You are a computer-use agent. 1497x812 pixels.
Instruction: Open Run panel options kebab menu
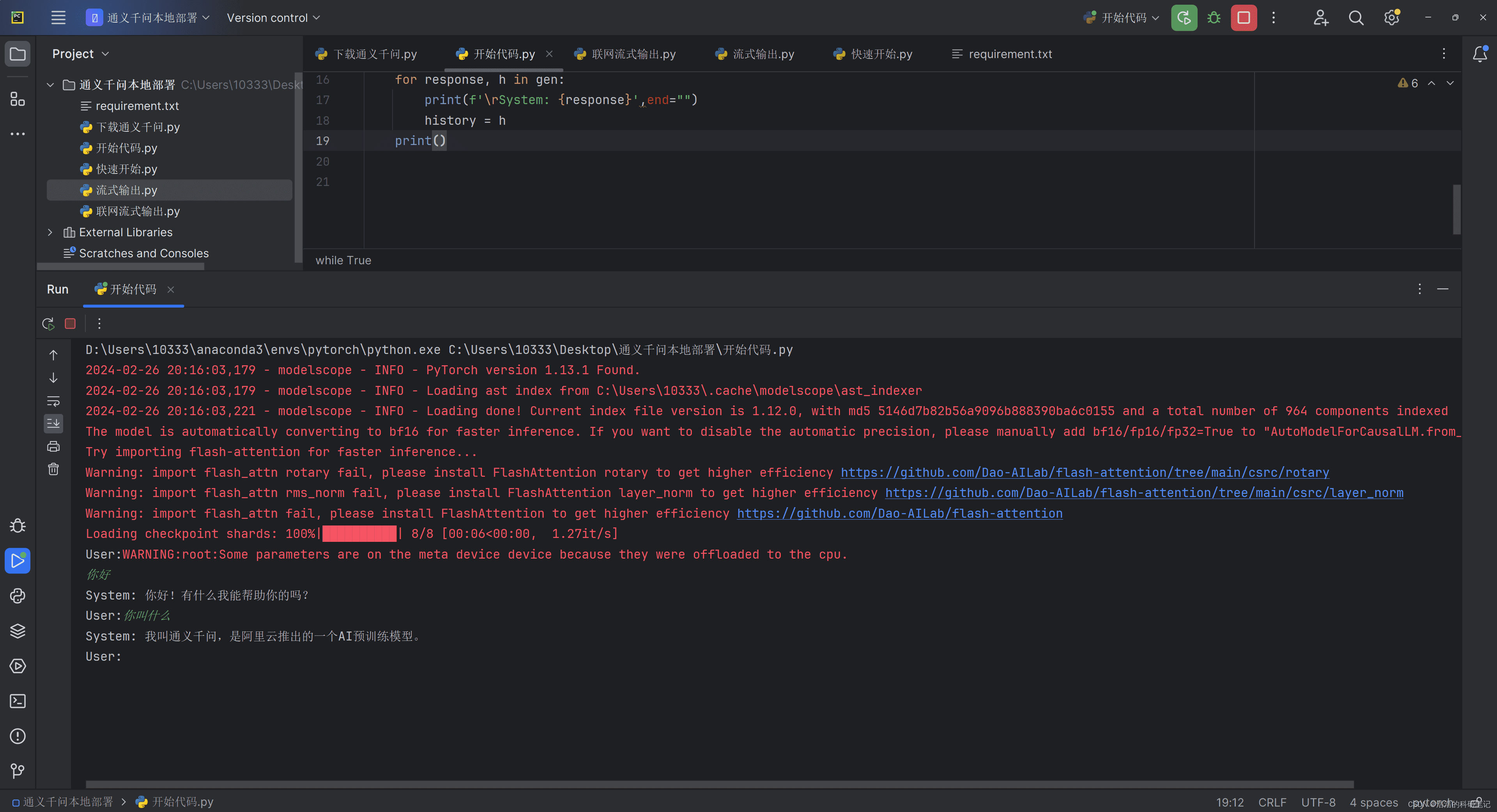1420,289
